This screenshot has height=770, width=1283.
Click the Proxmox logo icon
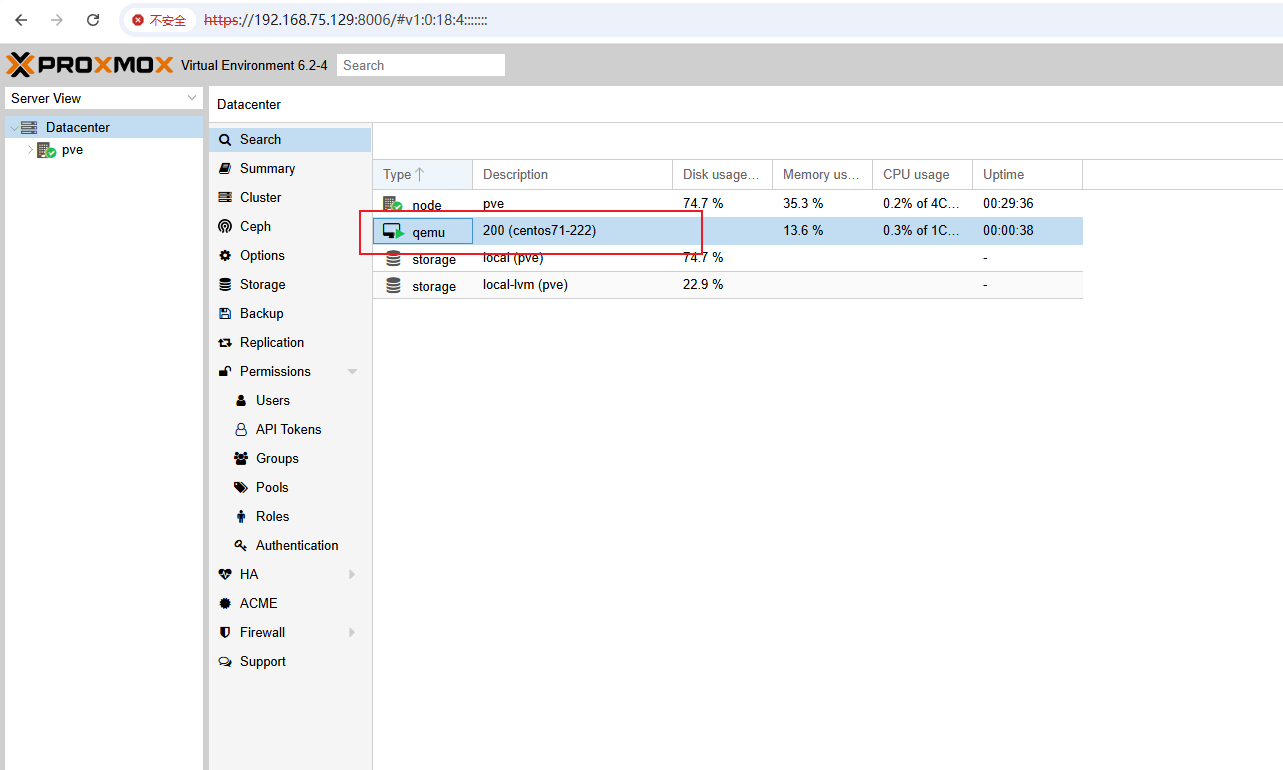(x=20, y=65)
